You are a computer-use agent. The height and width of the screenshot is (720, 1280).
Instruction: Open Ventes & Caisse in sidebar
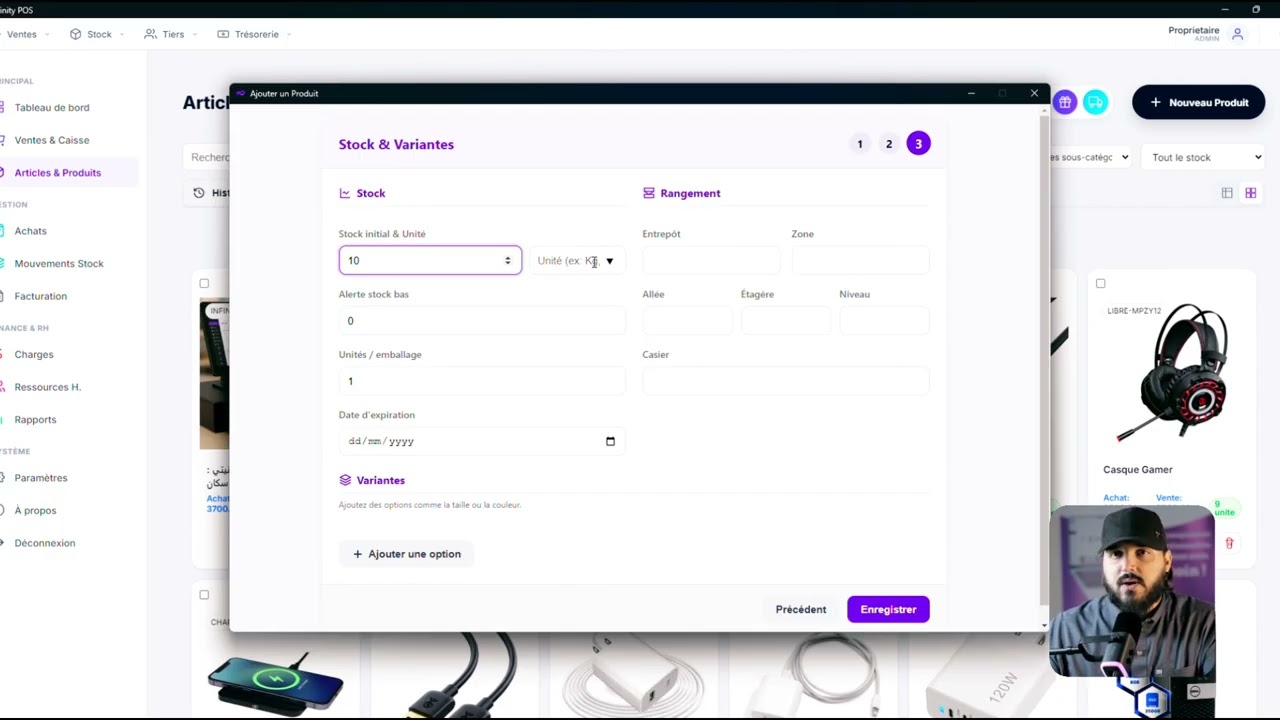click(52, 140)
